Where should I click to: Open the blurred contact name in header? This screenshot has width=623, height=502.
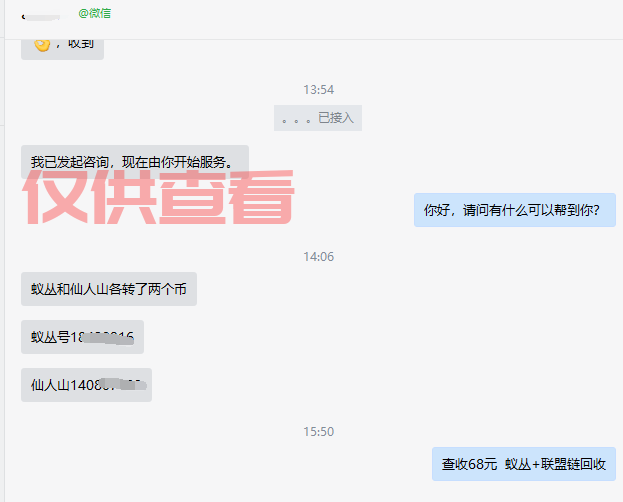click(43, 17)
